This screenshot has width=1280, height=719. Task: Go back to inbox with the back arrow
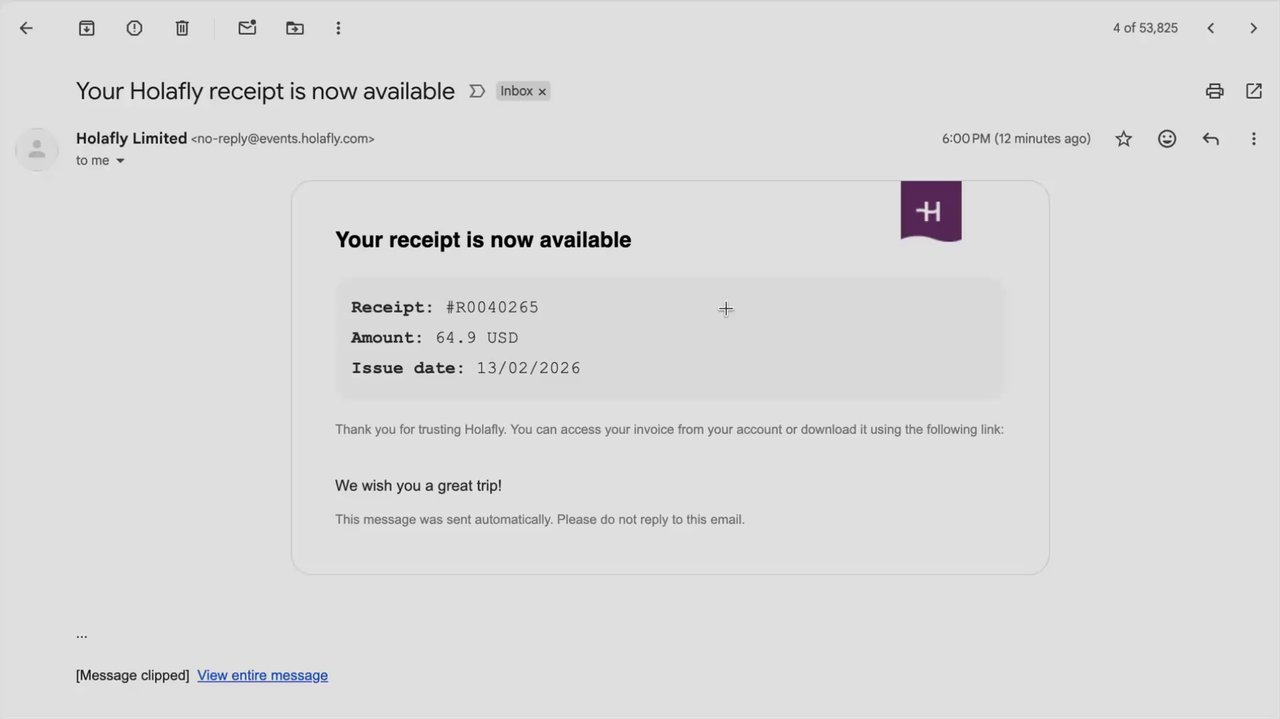26,28
